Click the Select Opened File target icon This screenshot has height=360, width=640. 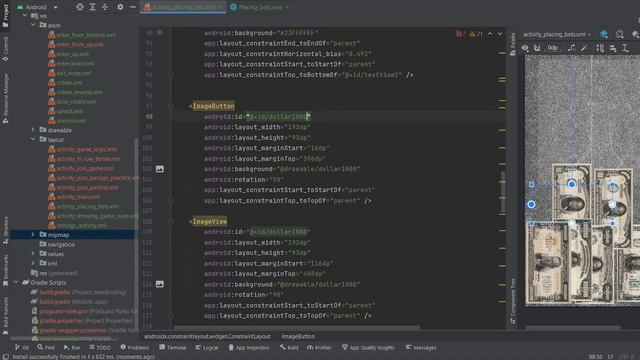click(x=80, y=7)
